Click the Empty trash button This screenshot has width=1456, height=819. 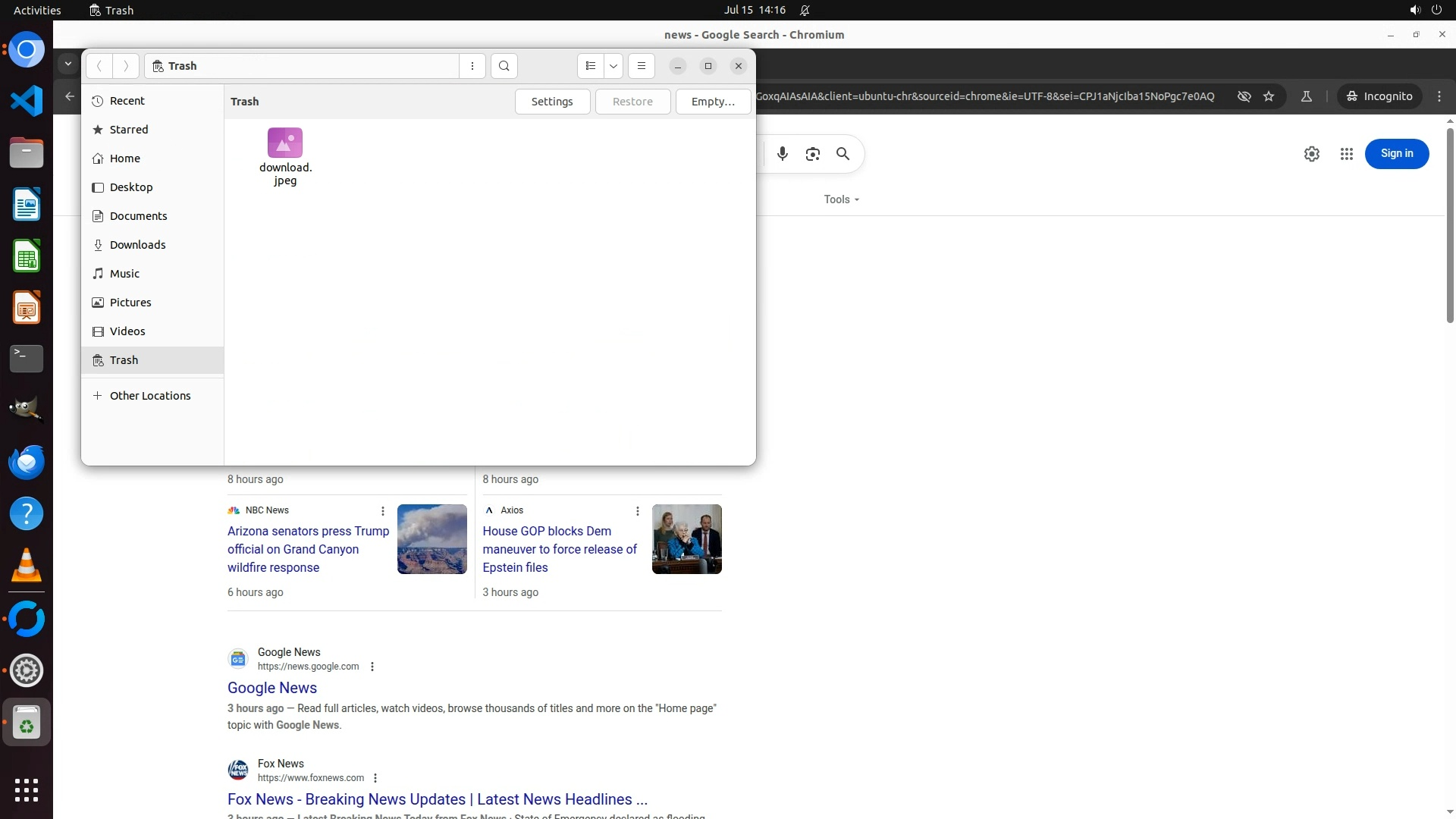[712, 102]
